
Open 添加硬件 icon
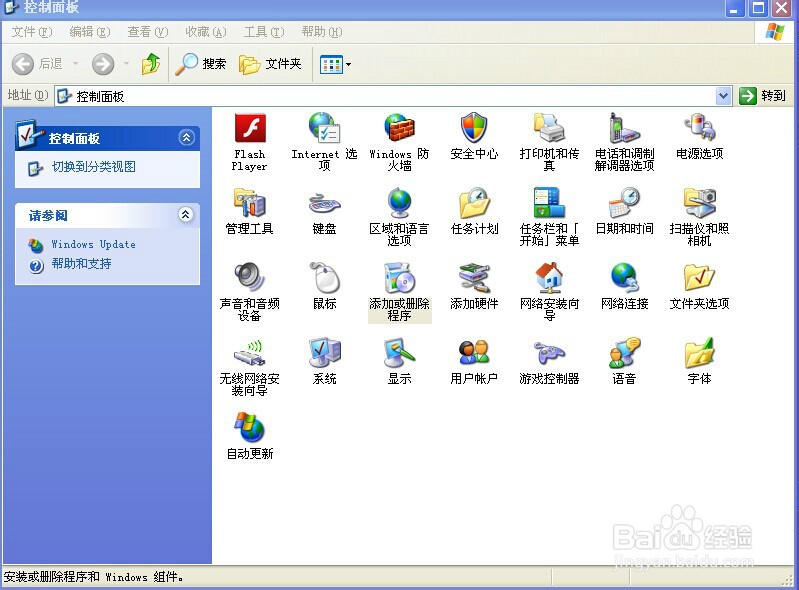pyautogui.click(x=474, y=278)
